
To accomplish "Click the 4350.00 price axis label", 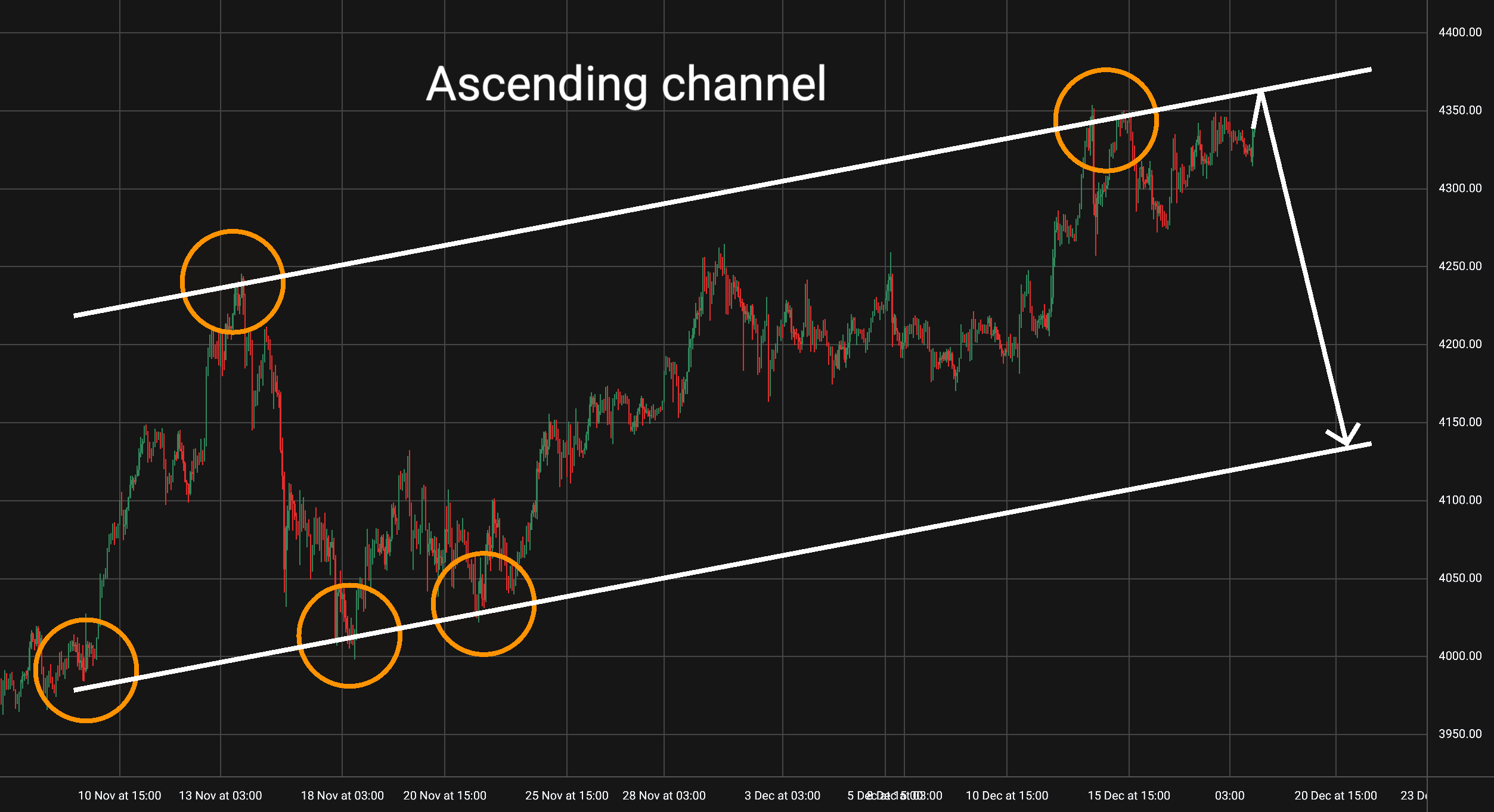I will coord(1459,110).
